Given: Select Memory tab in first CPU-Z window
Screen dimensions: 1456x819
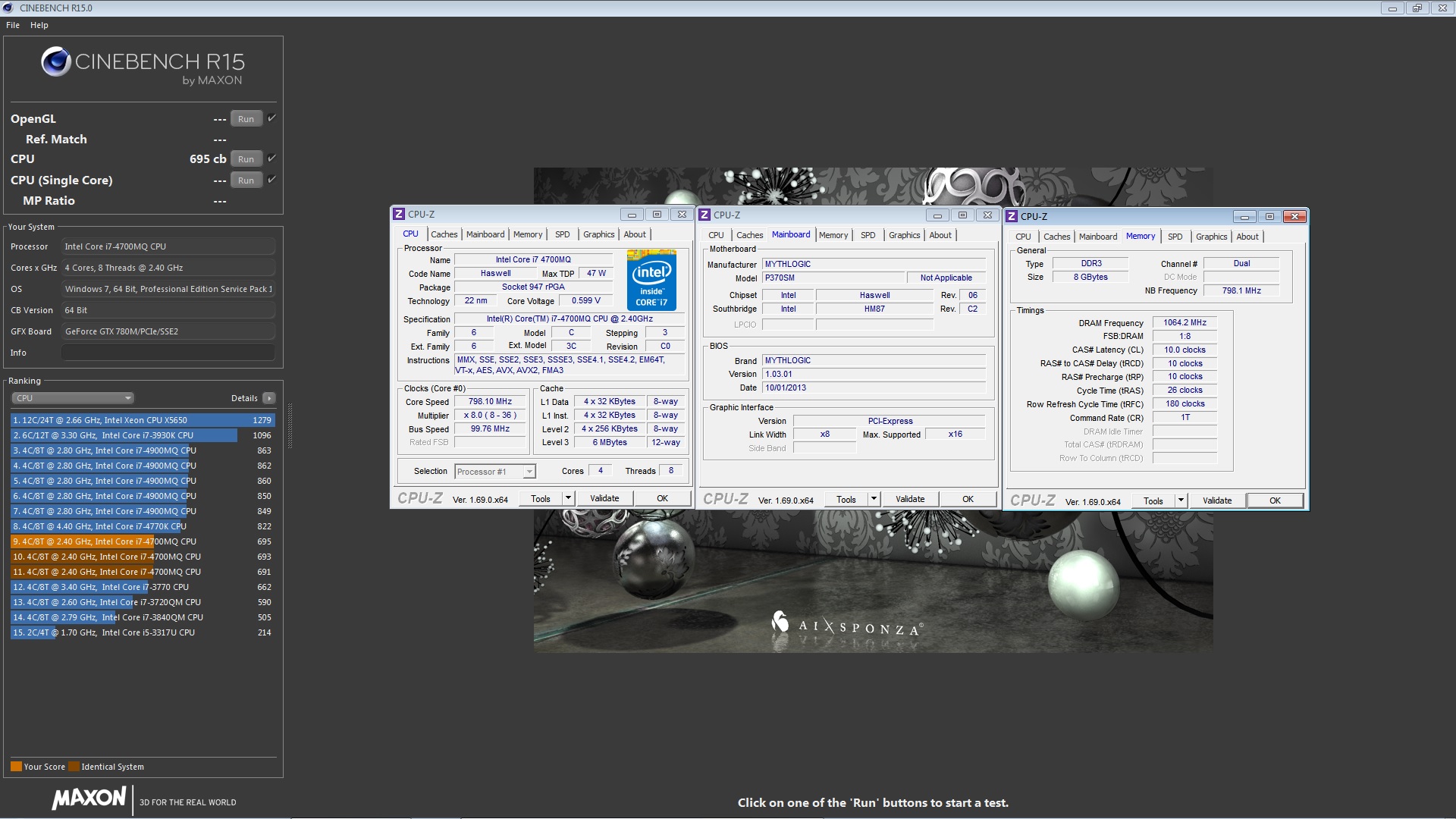Looking at the screenshot, I should 528,234.
